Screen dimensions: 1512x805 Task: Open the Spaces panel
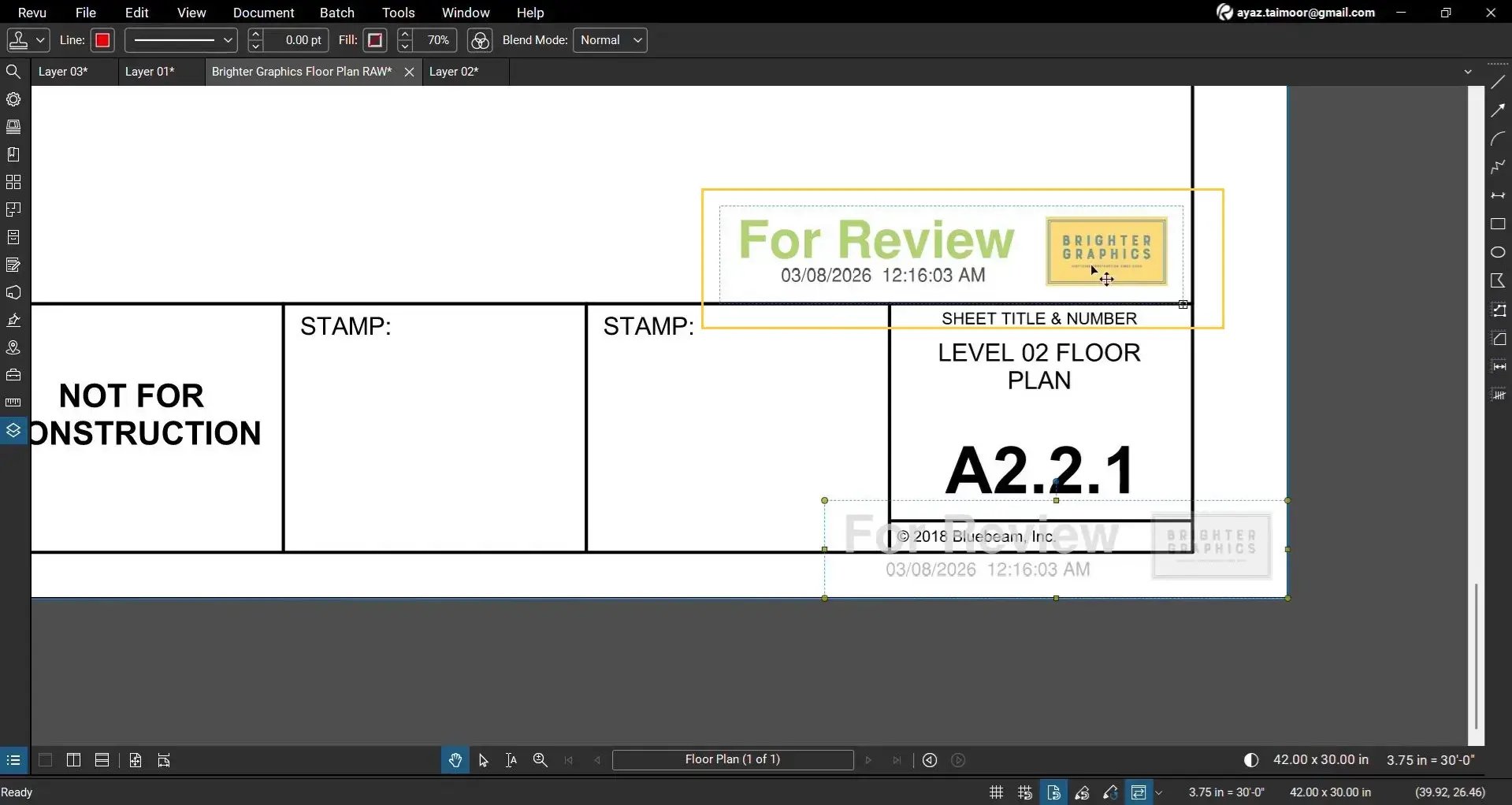coord(13,210)
